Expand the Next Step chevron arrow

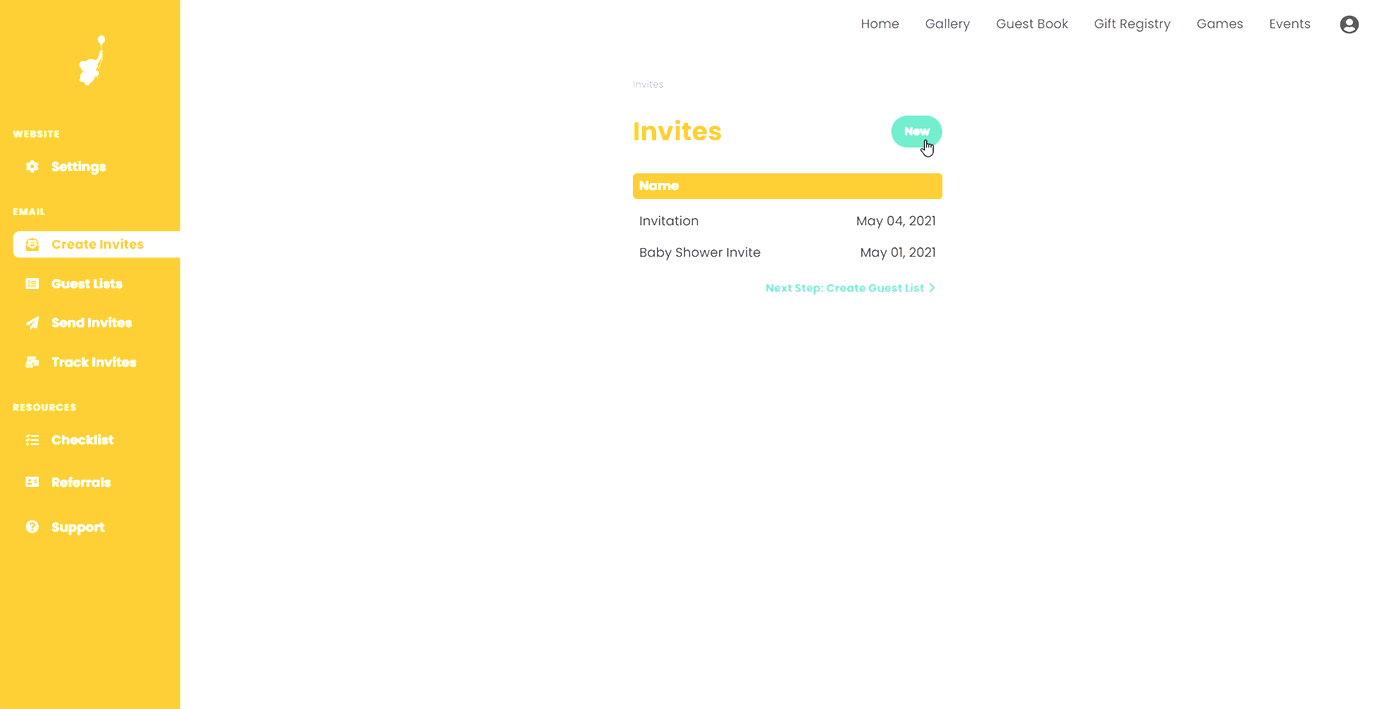pyautogui.click(x=932, y=287)
